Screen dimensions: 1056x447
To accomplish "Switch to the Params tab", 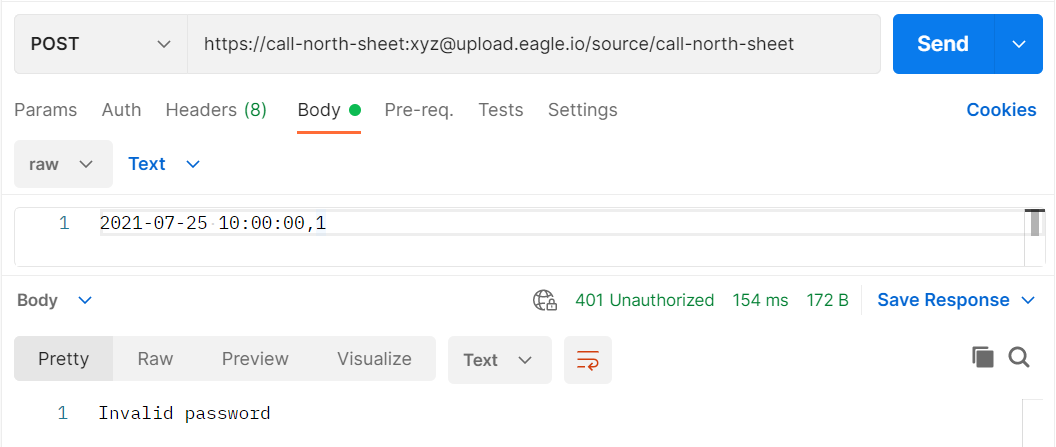I will click(x=46, y=110).
